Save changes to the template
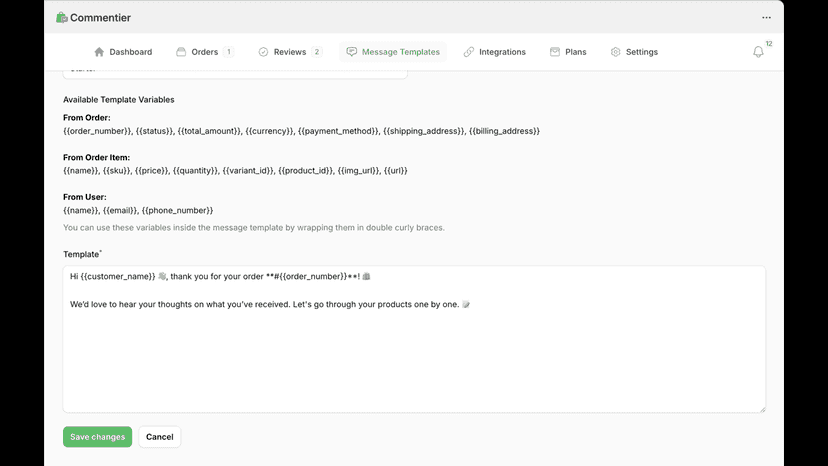828x466 pixels. [98, 437]
